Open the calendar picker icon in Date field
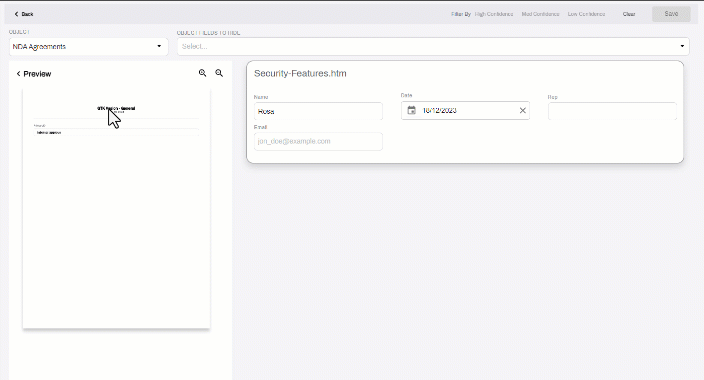This screenshot has width=704, height=380. point(411,110)
